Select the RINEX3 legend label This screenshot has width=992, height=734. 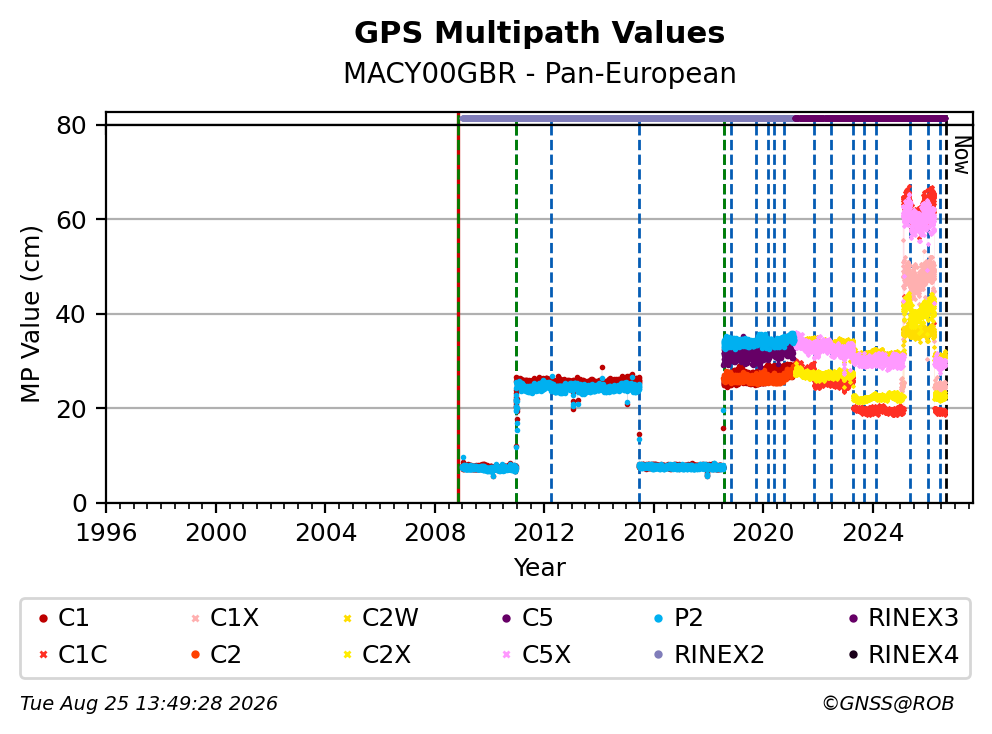(x=913, y=618)
